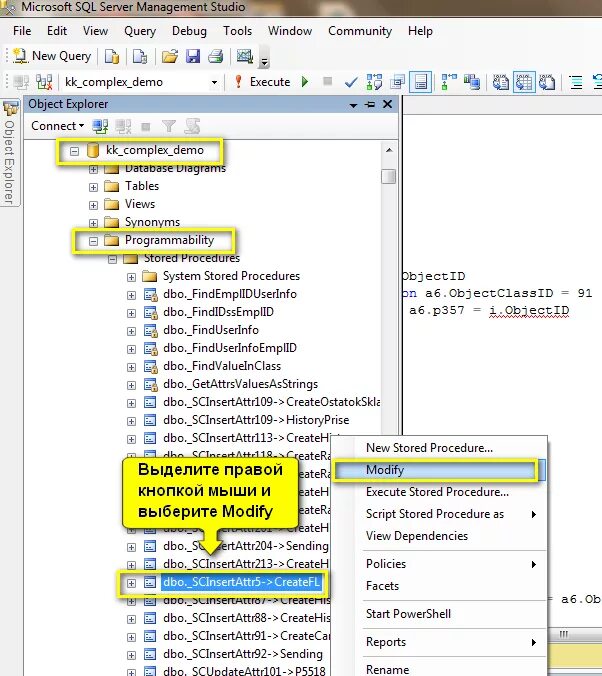The width and height of the screenshot is (602, 676).
Task: Click the Change Connection icon
Action: tap(44, 81)
